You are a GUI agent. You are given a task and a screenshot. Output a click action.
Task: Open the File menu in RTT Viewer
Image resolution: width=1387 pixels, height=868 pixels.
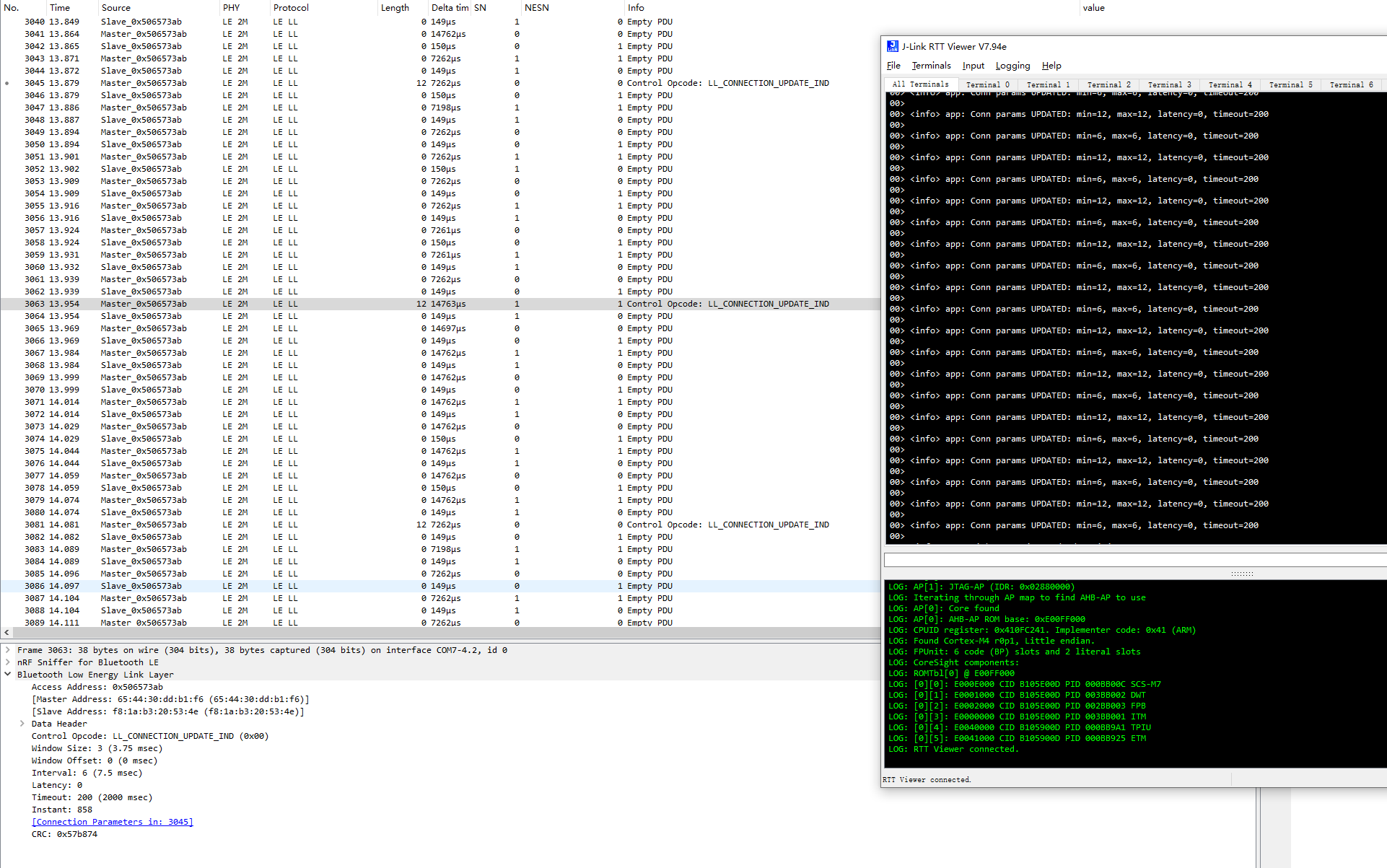893,66
